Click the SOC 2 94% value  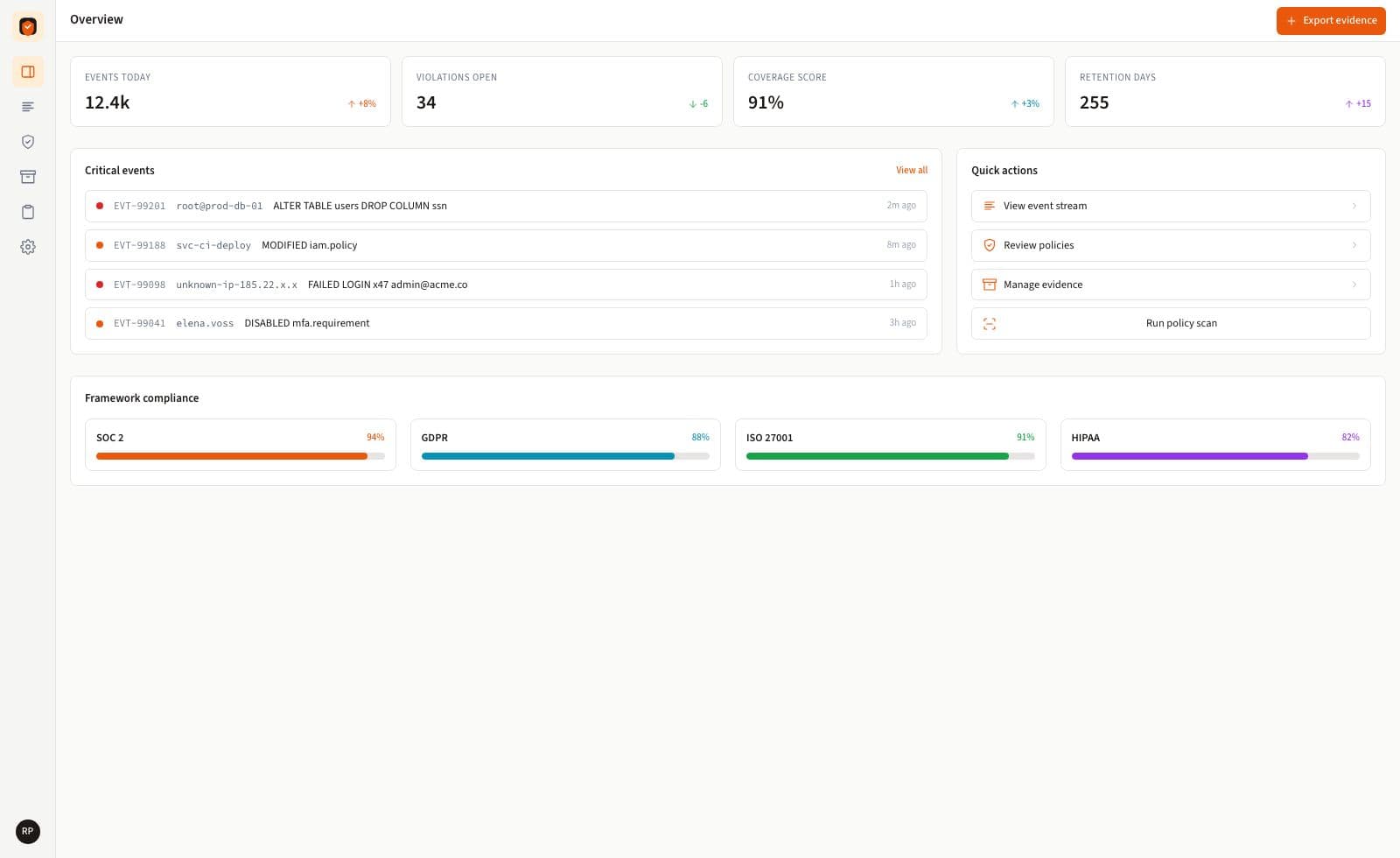click(x=375, y=437)
